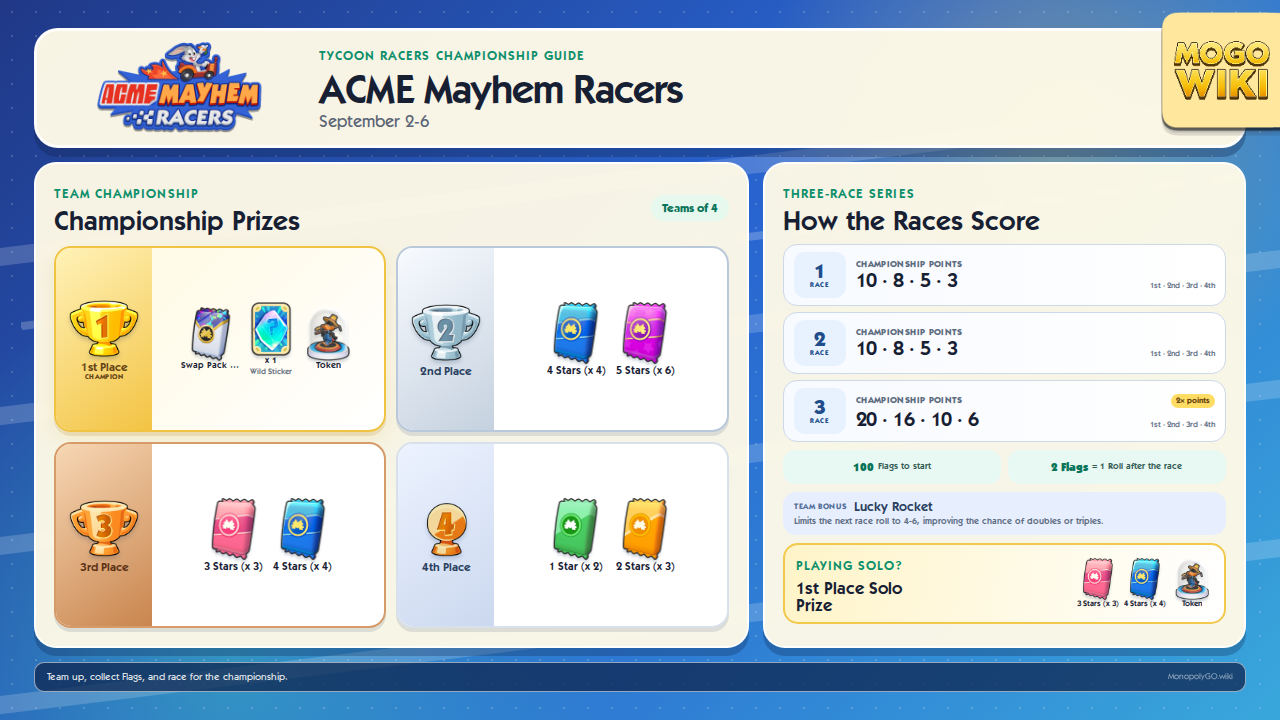Screen dimensions: 1280x720
Task: Click the ACME Mayhem Racers title
Action: click(501, 90)
